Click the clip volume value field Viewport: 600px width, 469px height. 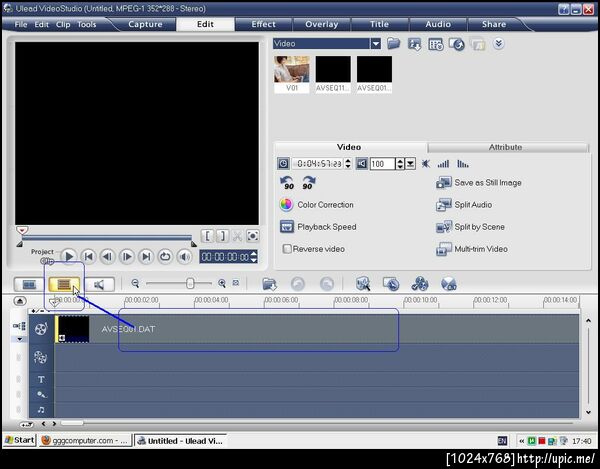[x=382, y=164]
